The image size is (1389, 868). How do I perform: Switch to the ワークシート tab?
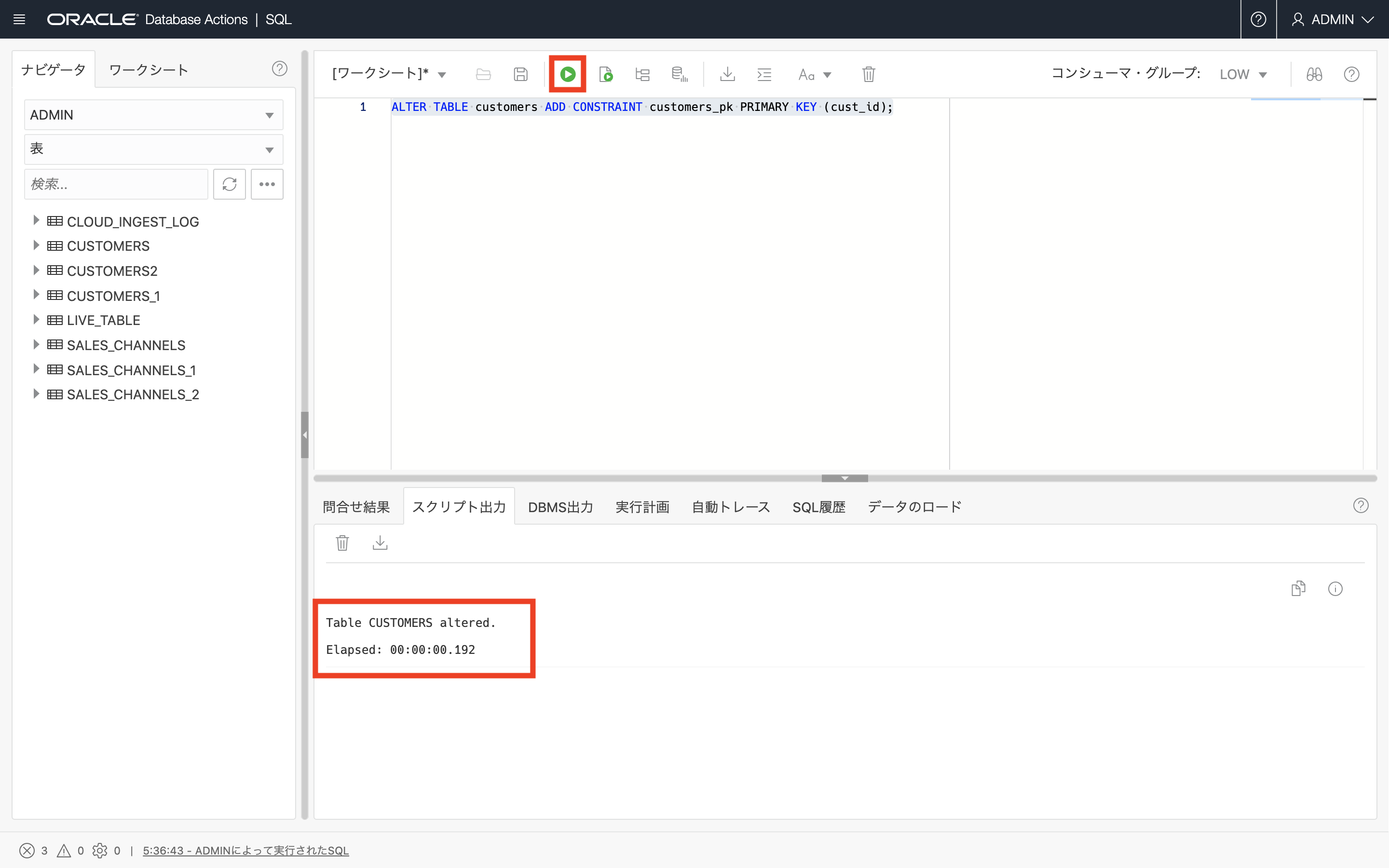point(149,70)
